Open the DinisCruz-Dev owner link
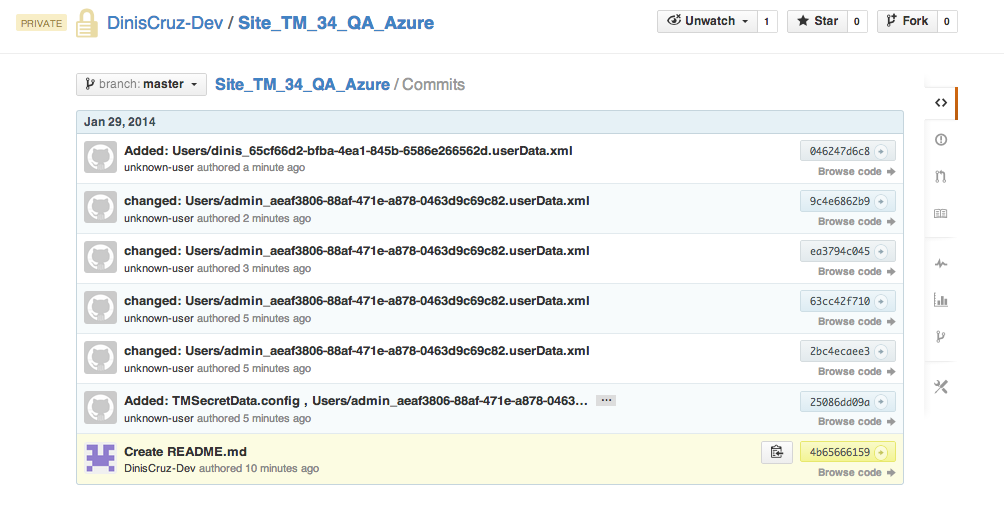 click(164, 22)
